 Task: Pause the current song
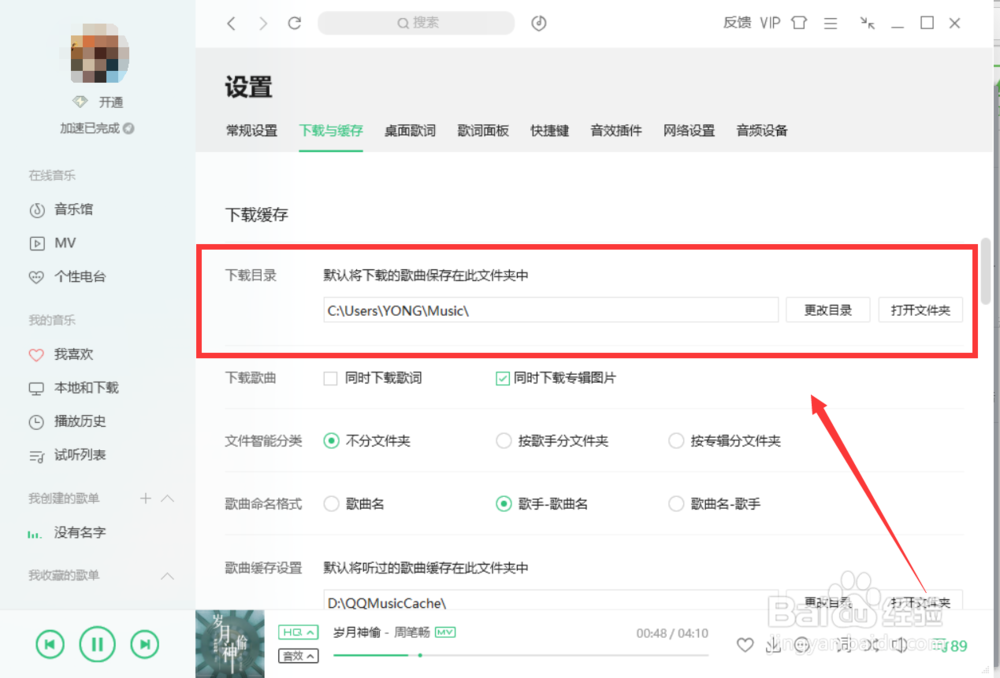(x=97, y=644)
